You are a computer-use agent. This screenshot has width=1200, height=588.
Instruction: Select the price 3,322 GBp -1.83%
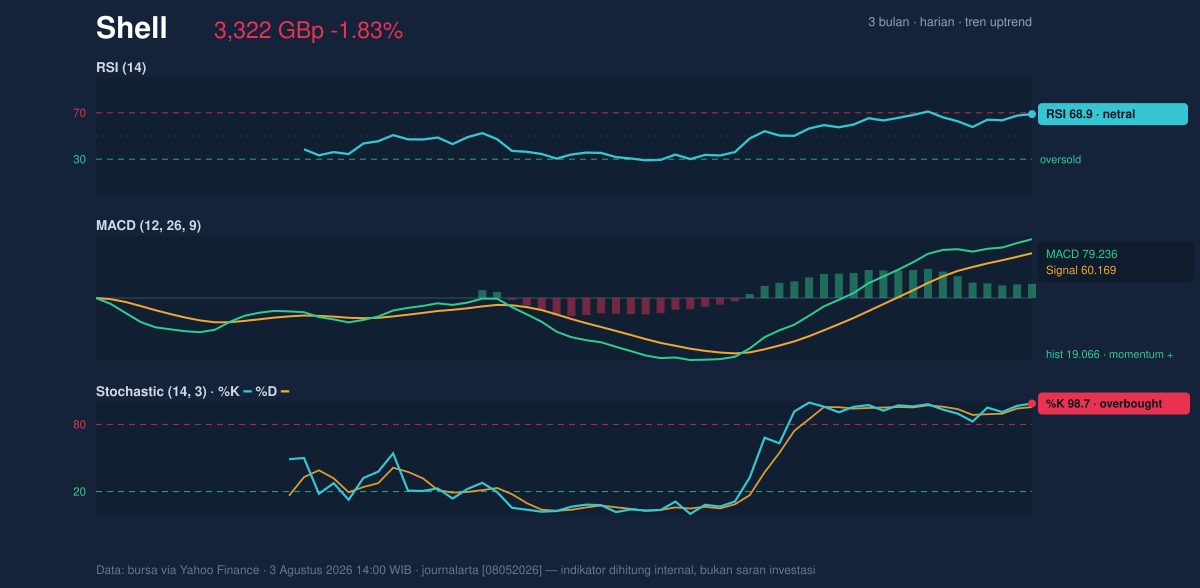tap(308, 31)
